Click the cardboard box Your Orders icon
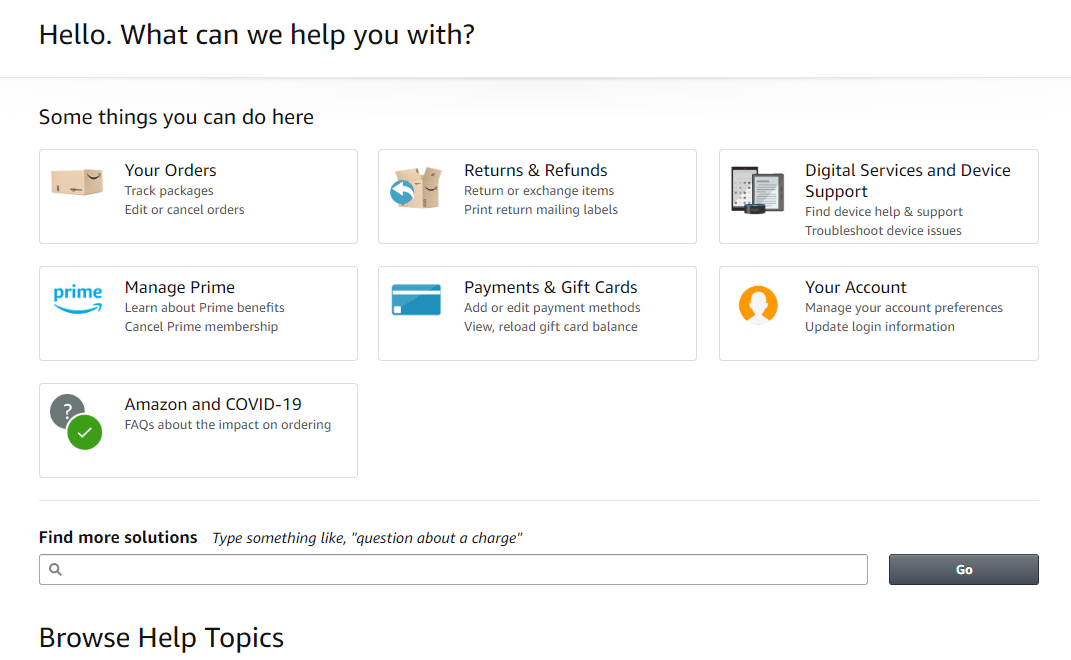The image size is (1071, 660). [x=77, y=182]
